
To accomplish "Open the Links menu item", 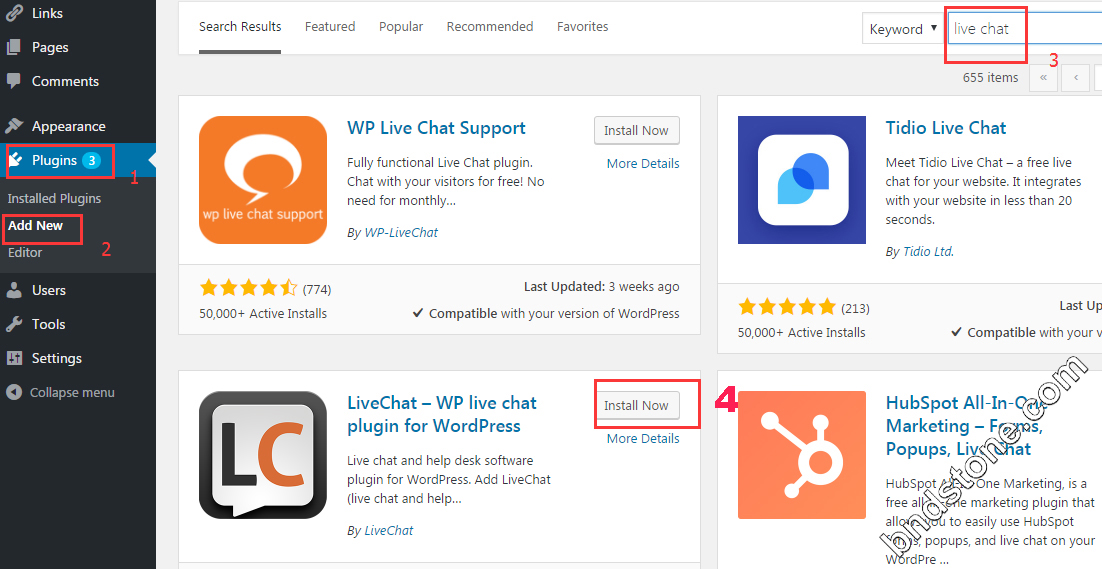I will click(x=47, y=13).
